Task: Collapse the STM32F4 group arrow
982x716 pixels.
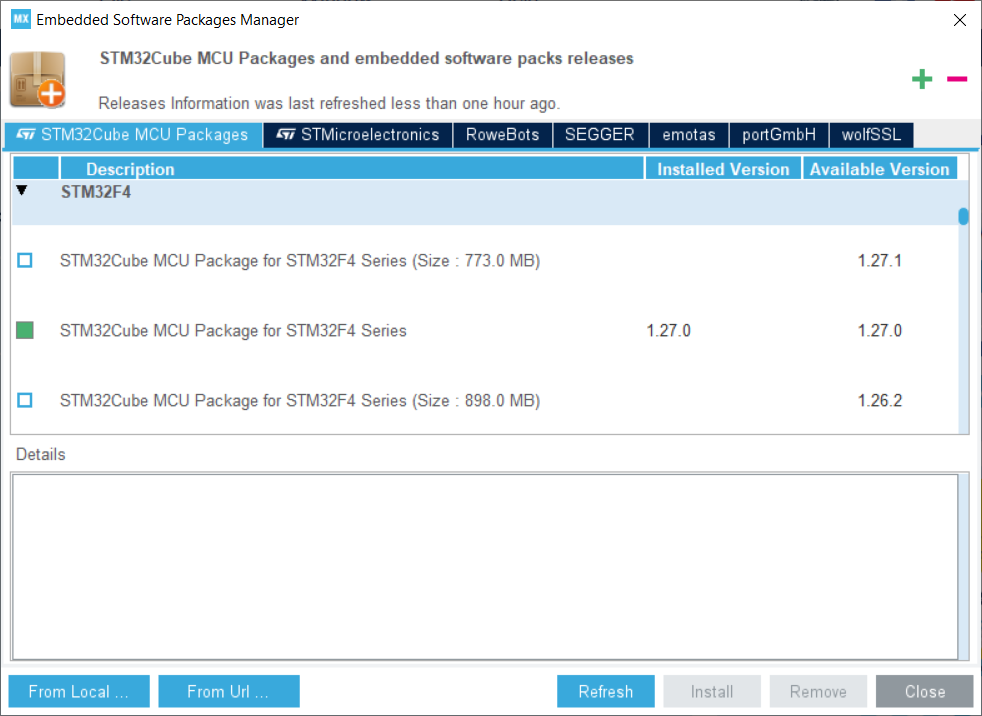Action: [22, 190]
